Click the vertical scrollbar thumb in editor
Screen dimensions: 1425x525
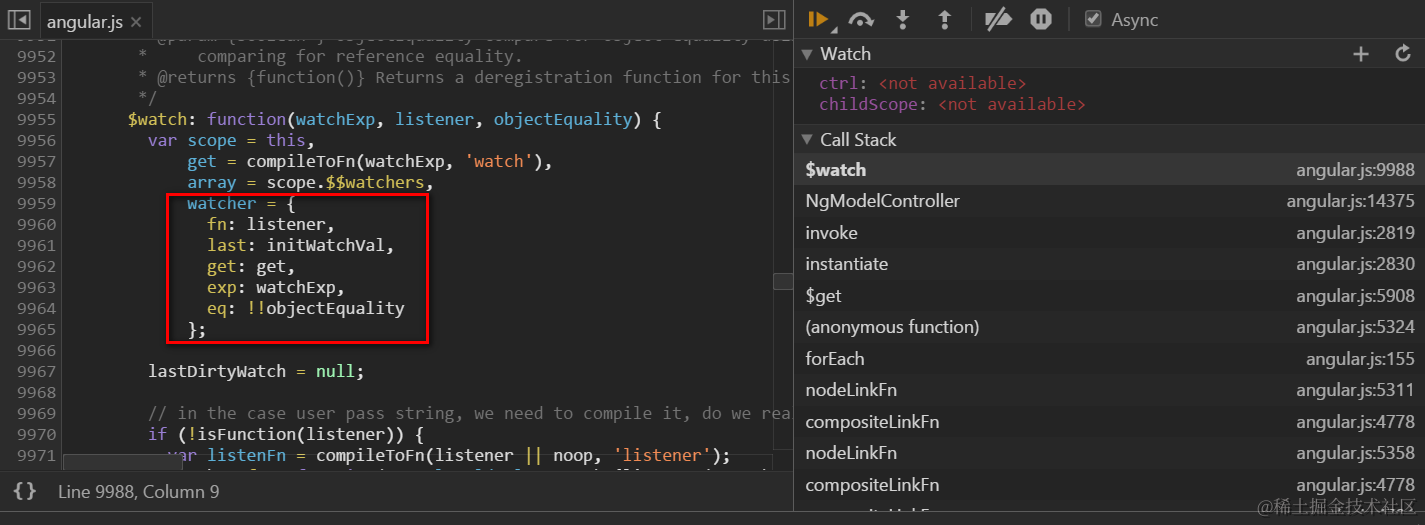(783, 282)
